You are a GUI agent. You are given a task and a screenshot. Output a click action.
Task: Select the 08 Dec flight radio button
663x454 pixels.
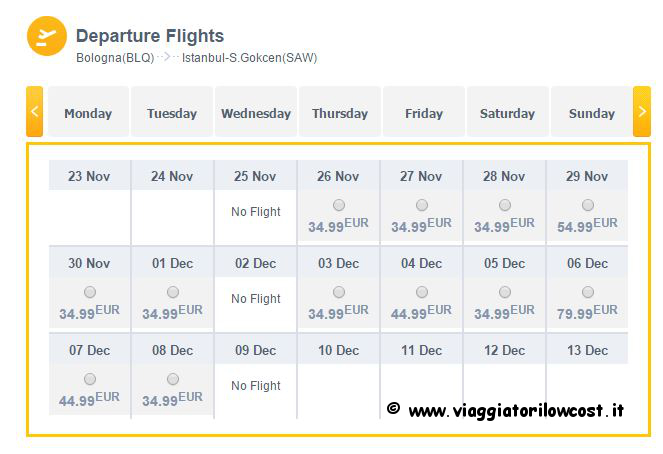[173, 379]
